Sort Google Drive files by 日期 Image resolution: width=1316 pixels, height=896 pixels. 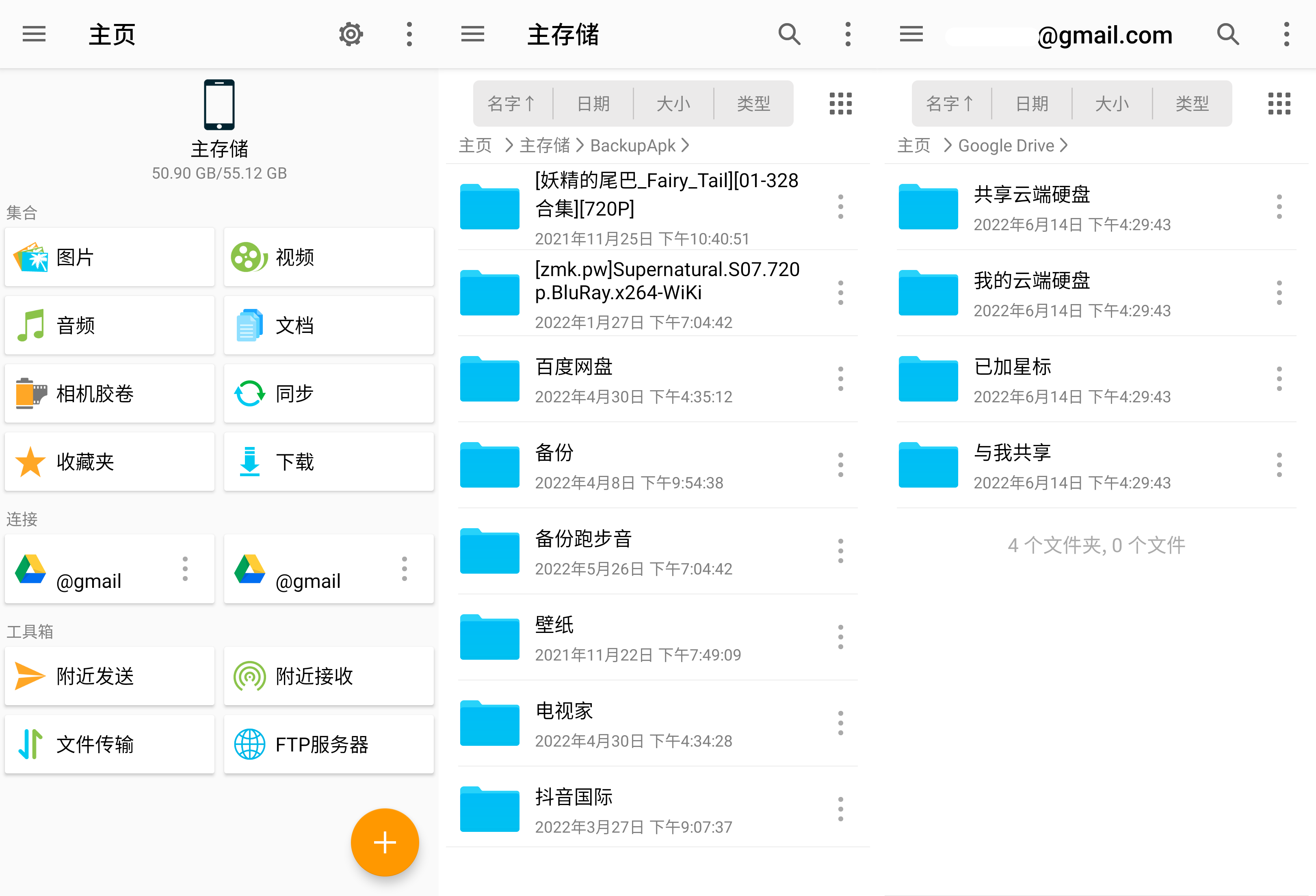[x=1032, y=104]
